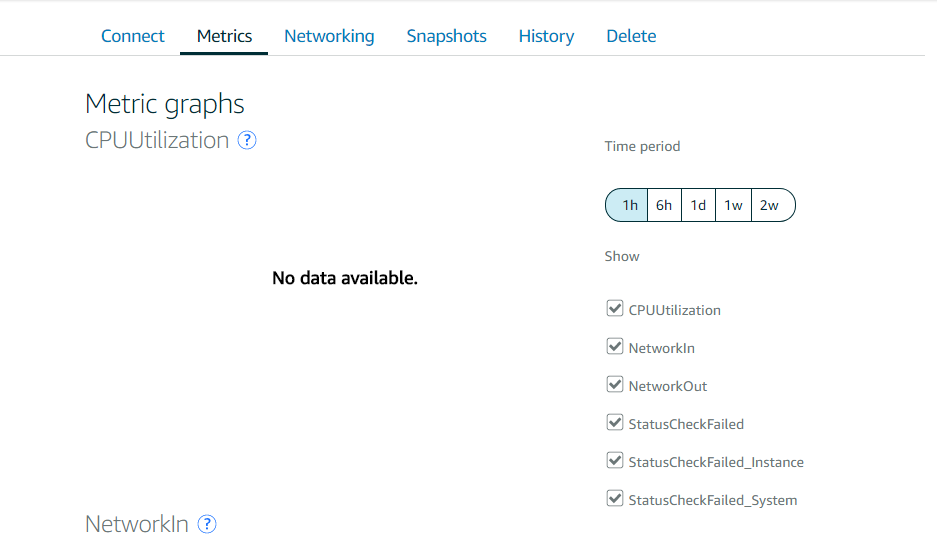Go to the Snapshots tab
This screenshot has width=937, height=546.
[446, 36]
